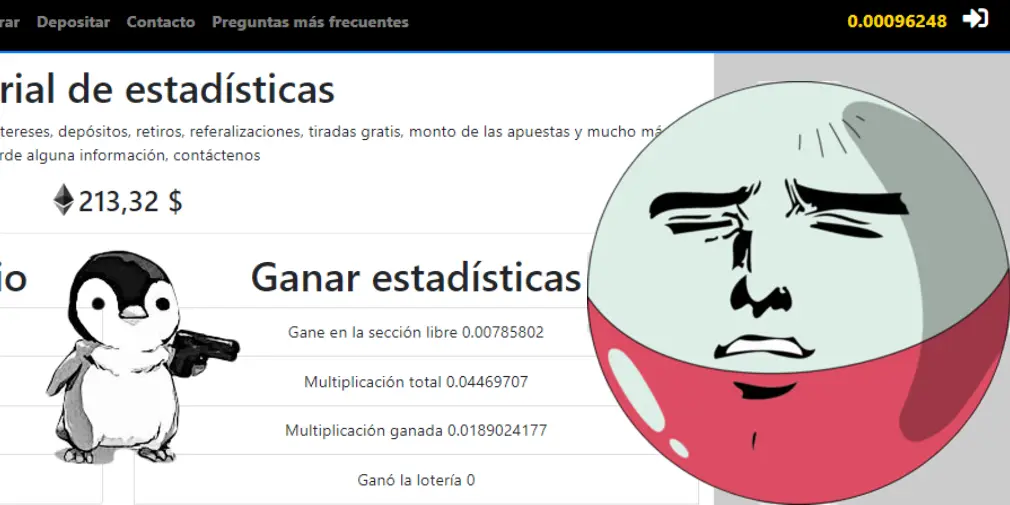Select row Multiplicación total 0.04469707
This screenshot has width=1010, height=505.
[x=416, y=381]
